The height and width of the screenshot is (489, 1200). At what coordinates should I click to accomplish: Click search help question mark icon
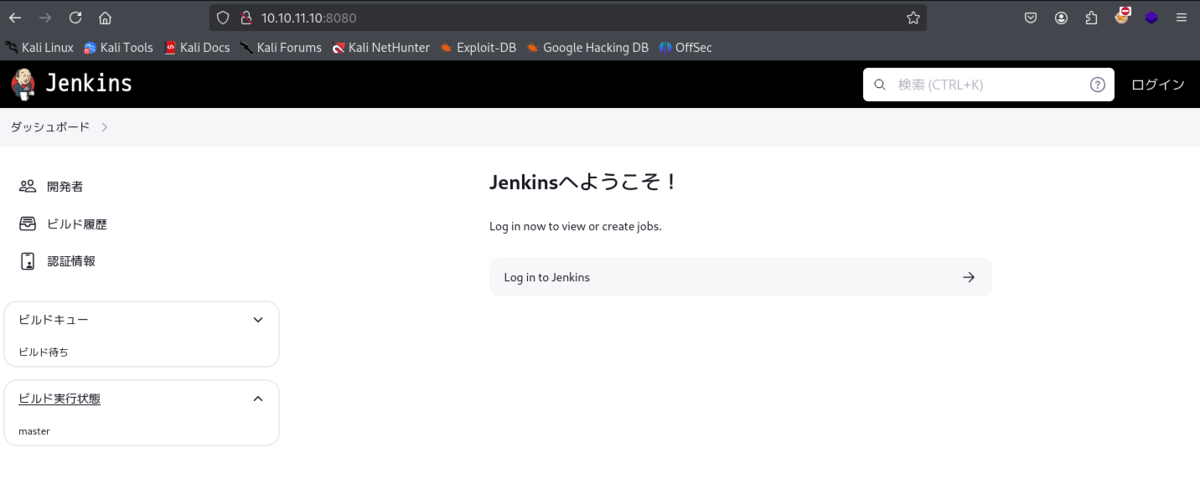[1097, 85]
